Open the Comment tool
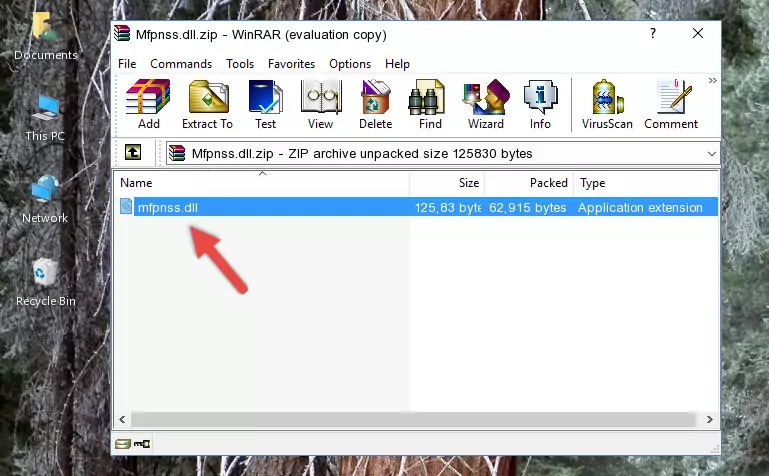769x476 pixels. tap(671, 104)
